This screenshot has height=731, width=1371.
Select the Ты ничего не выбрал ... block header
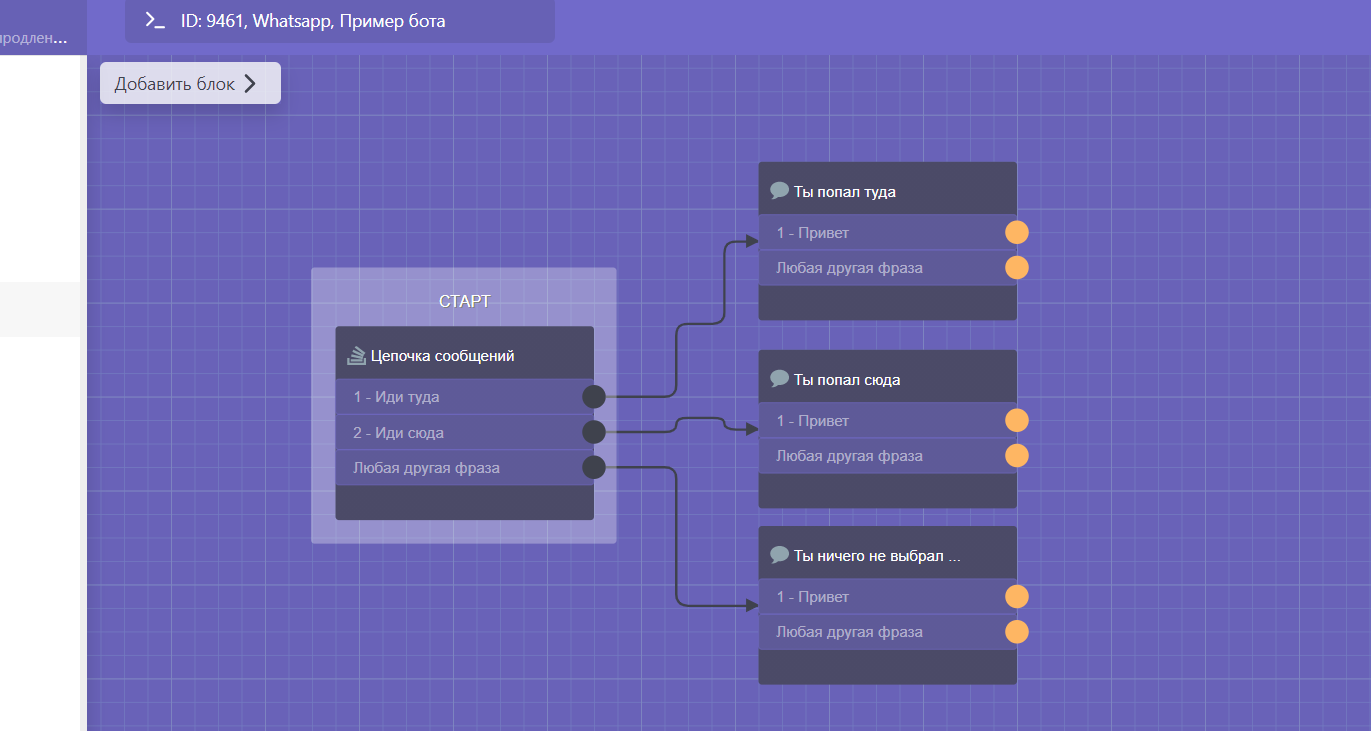888,553
